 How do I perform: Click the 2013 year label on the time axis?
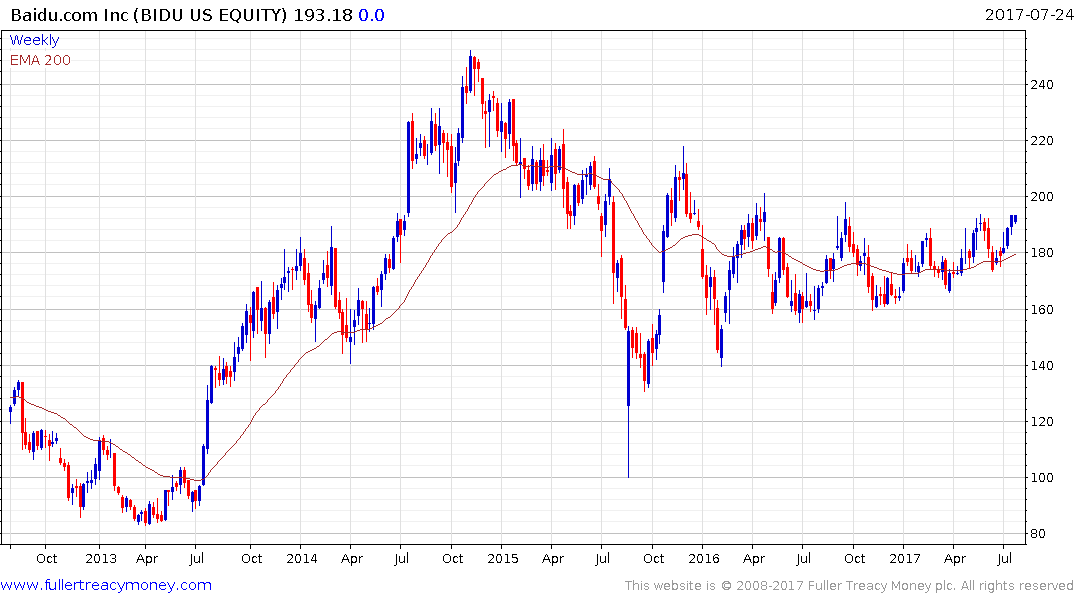(101, 558)
